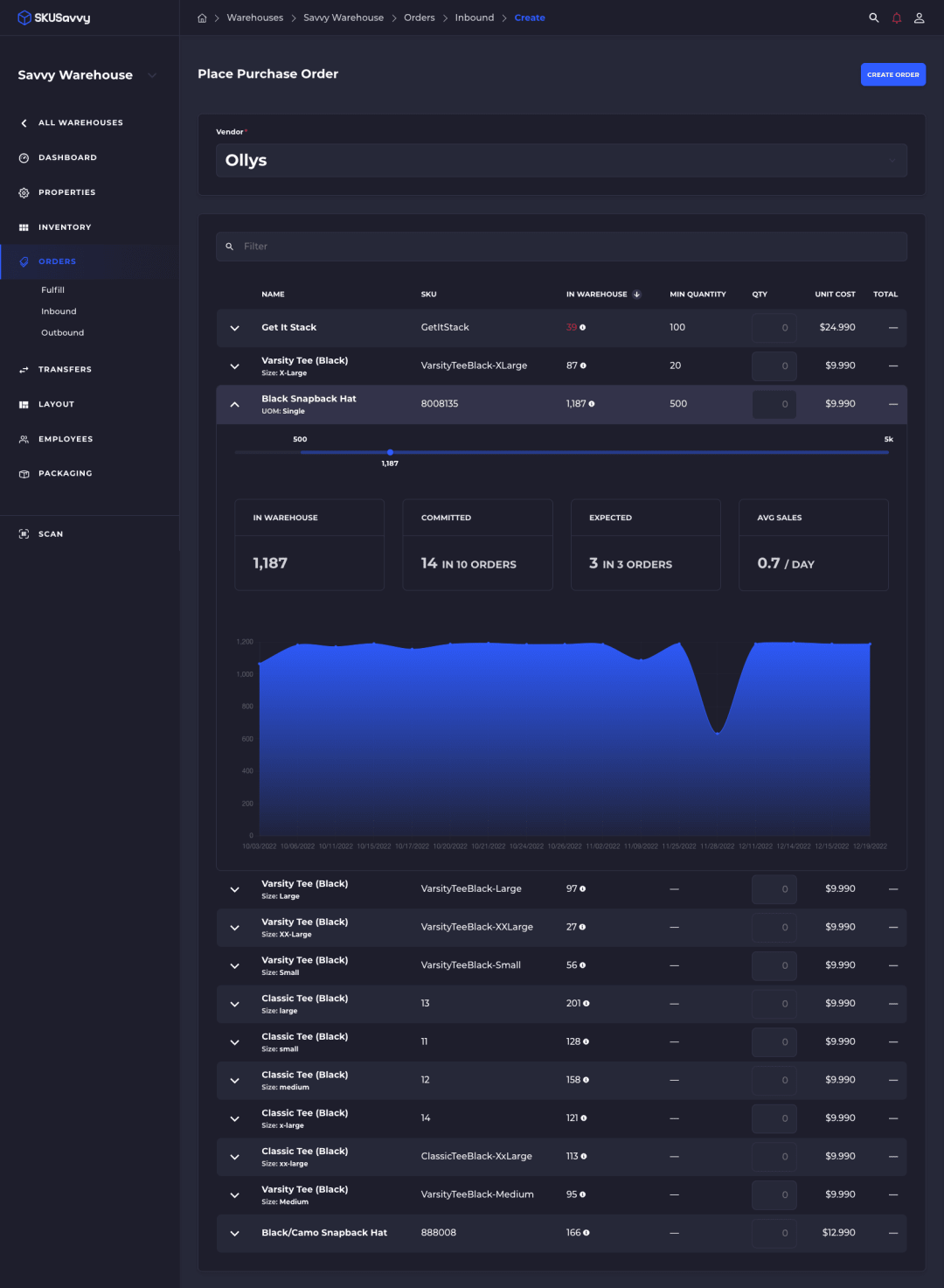Click the Min Quantity column header
Viewport: 944px width, 1288px height.
pos(698,295)
